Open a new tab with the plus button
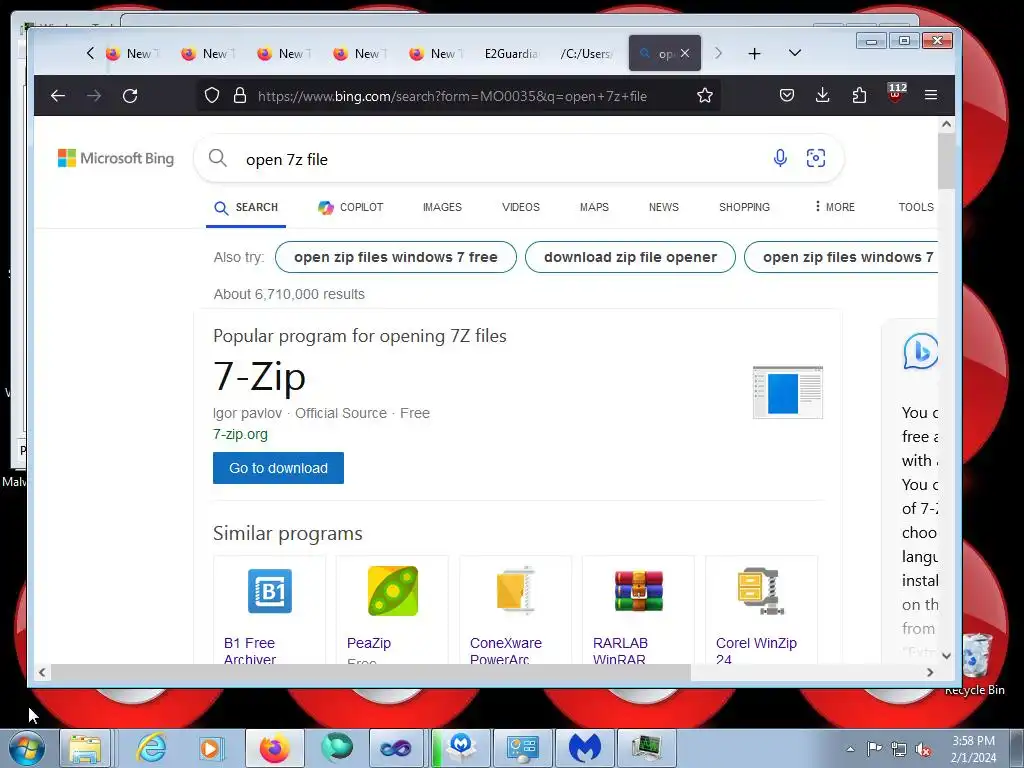This screenshot has width=1024, height=768. coord(754,54)
